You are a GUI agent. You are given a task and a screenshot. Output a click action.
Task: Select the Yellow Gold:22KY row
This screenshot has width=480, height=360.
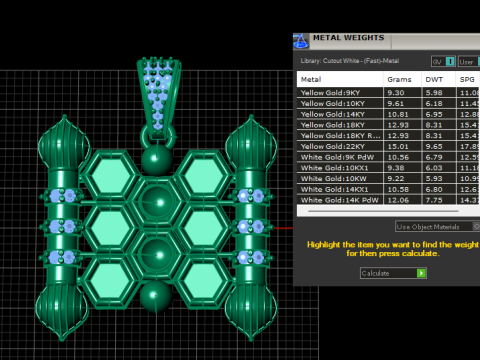388,146
